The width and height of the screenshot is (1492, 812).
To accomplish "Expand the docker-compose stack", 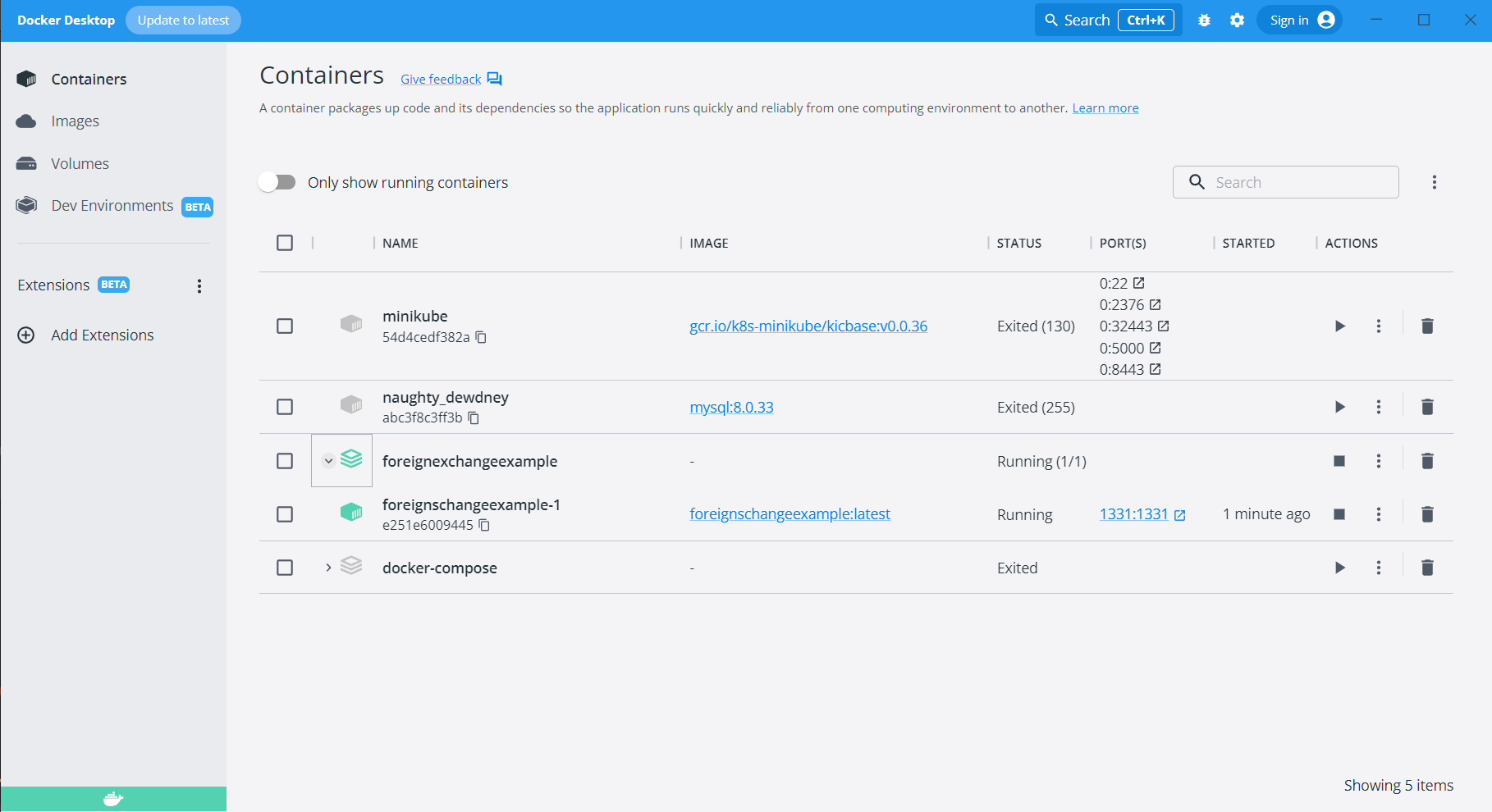I will tap(328, 568).
